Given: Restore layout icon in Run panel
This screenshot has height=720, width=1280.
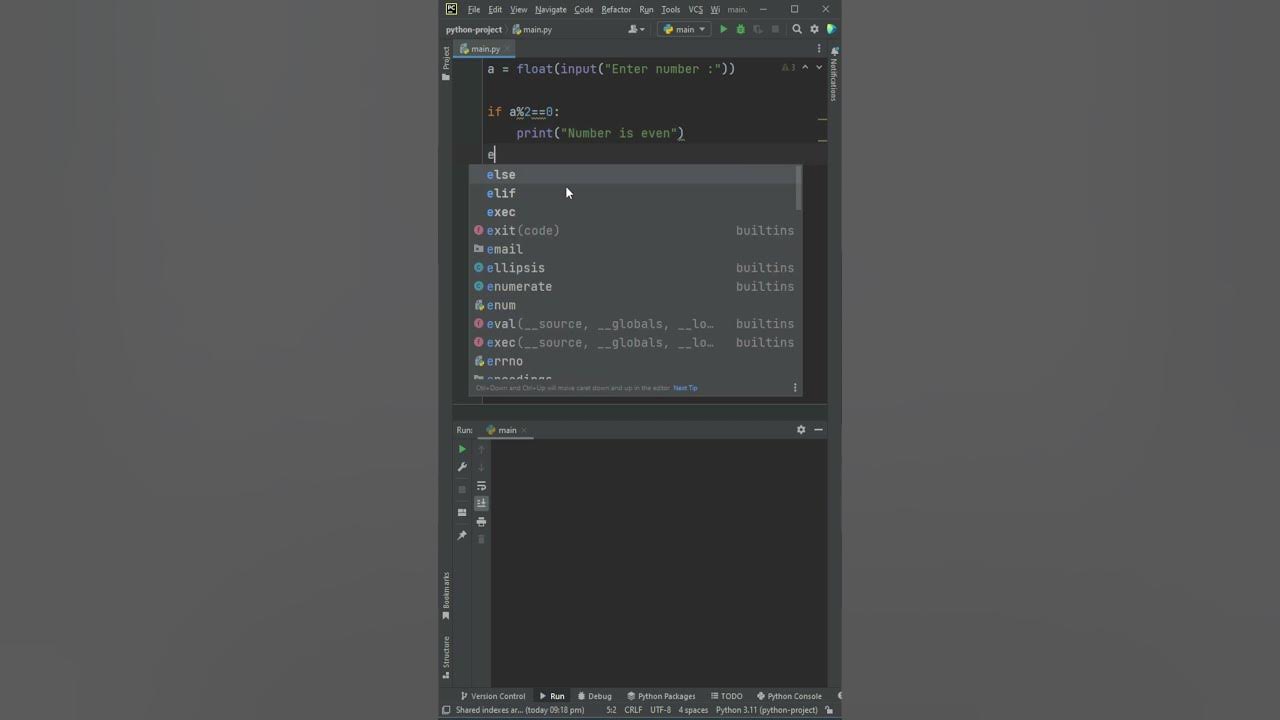Looking at the screenshot, I should pos(462,512).
